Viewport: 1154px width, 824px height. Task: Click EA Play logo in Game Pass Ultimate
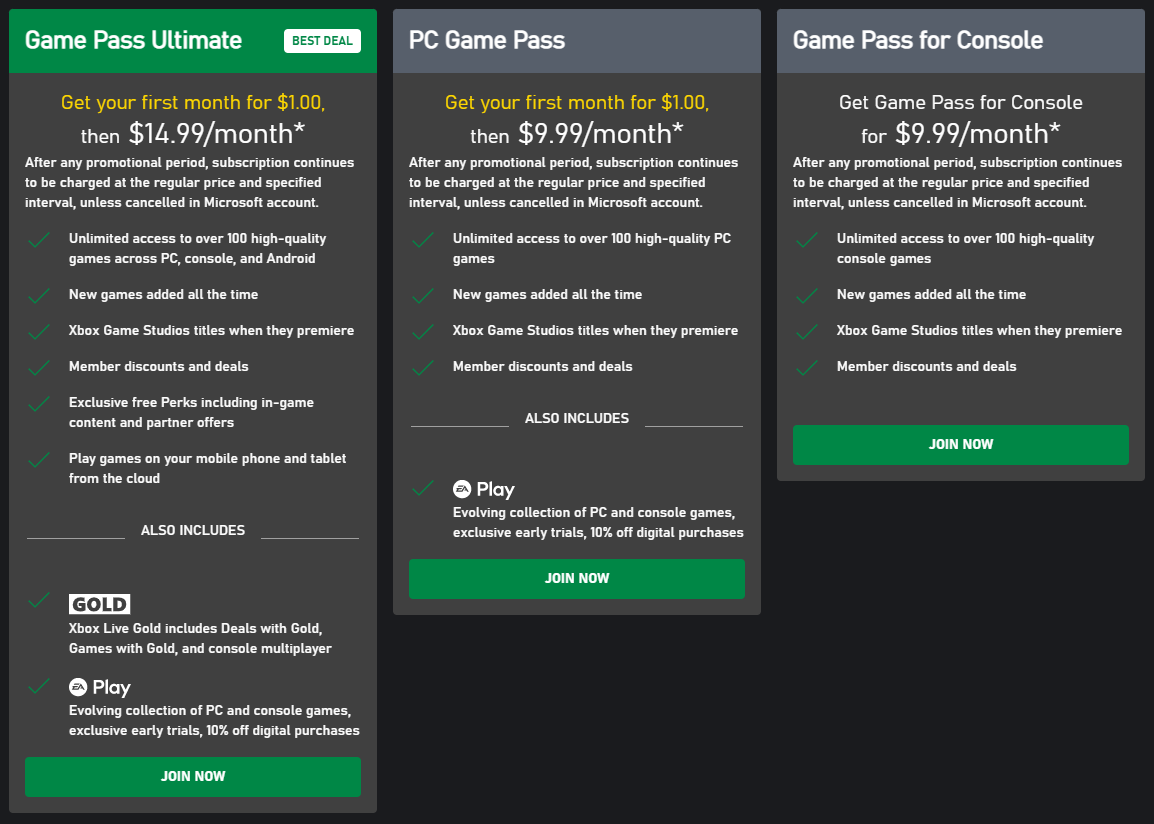pos(100,687)
